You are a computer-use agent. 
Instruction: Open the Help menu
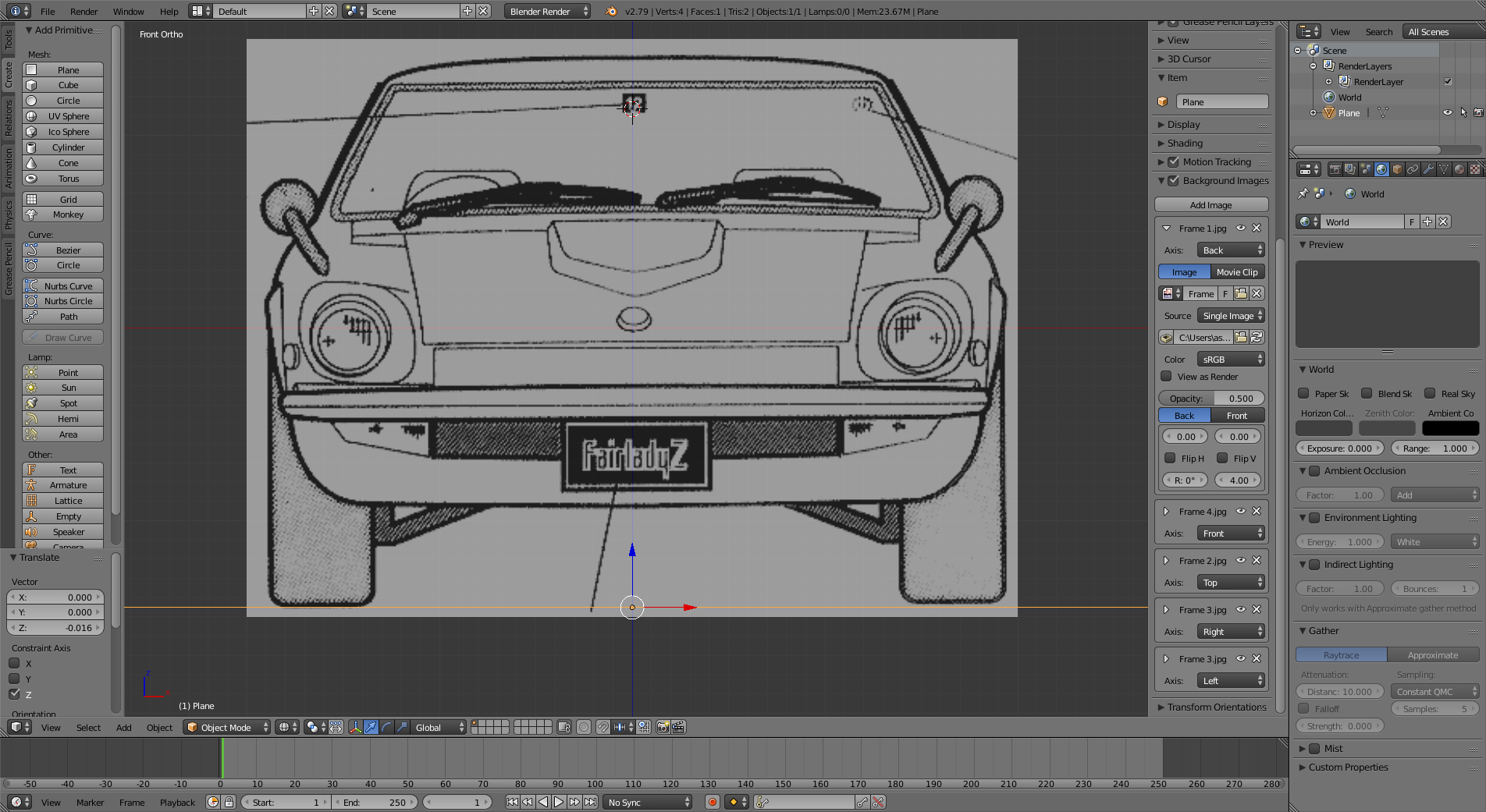point(169,11)
